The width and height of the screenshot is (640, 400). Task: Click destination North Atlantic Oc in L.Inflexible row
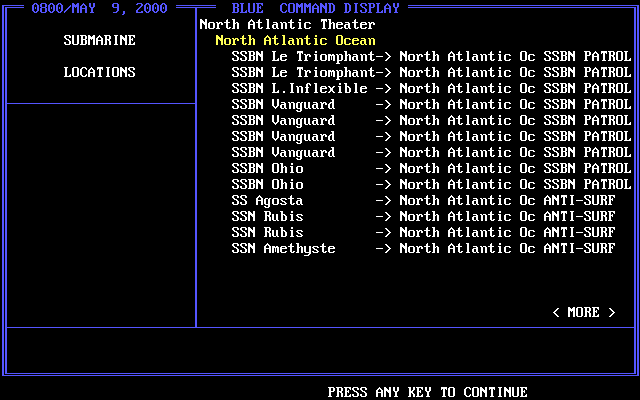tap(467, 89)
